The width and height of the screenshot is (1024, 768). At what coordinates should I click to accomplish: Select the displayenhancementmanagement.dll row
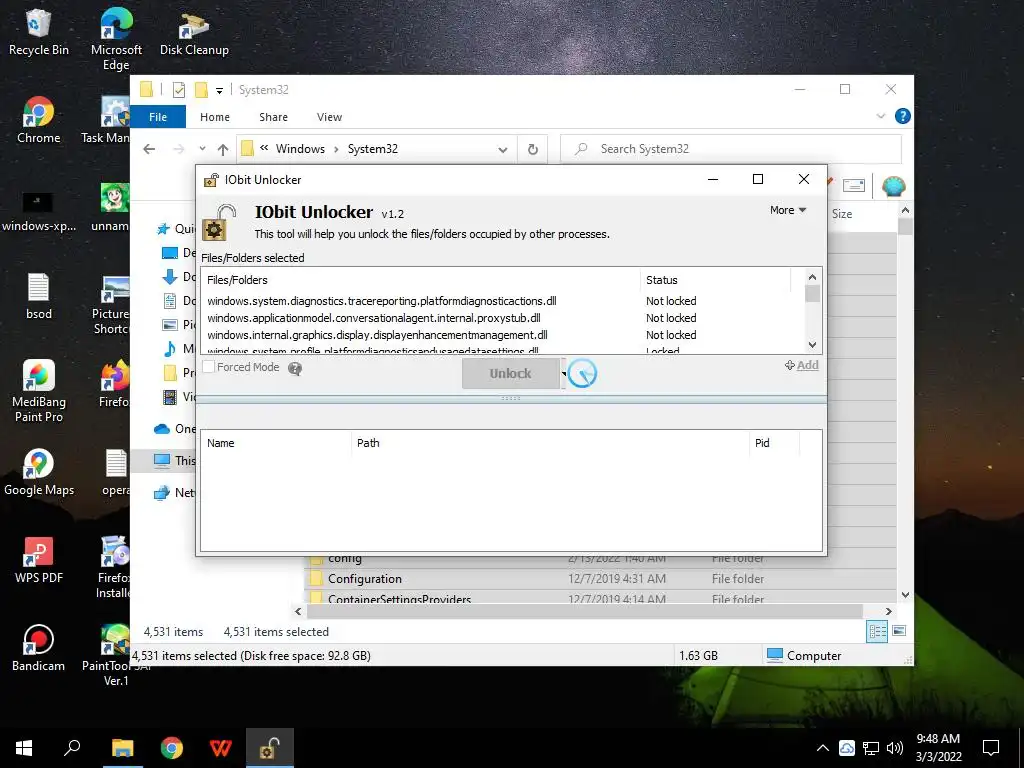tap(504, 335)
